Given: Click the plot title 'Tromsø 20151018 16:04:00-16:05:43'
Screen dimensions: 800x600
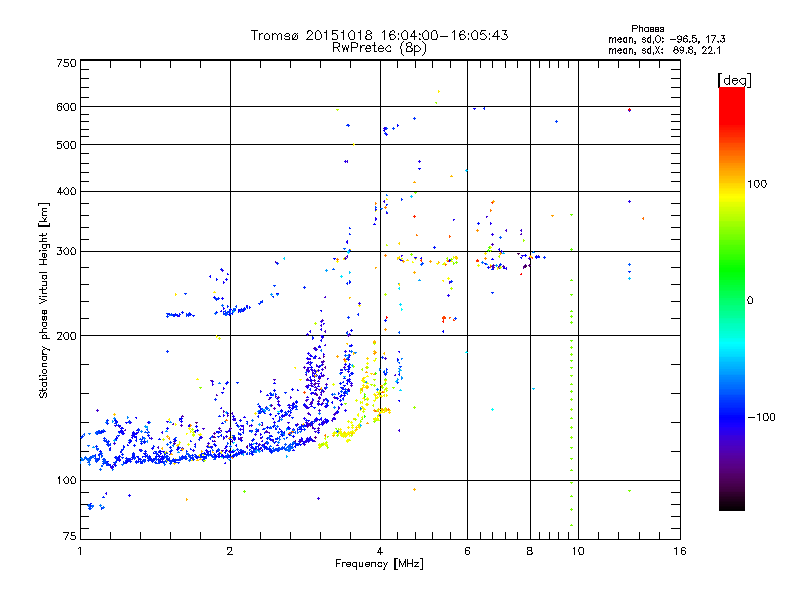Looking at the screenshot, I should pos(379,35).
